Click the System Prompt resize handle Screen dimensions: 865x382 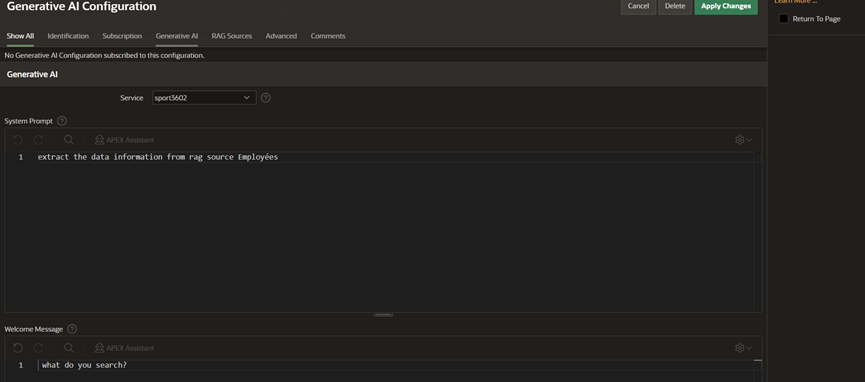383,315
